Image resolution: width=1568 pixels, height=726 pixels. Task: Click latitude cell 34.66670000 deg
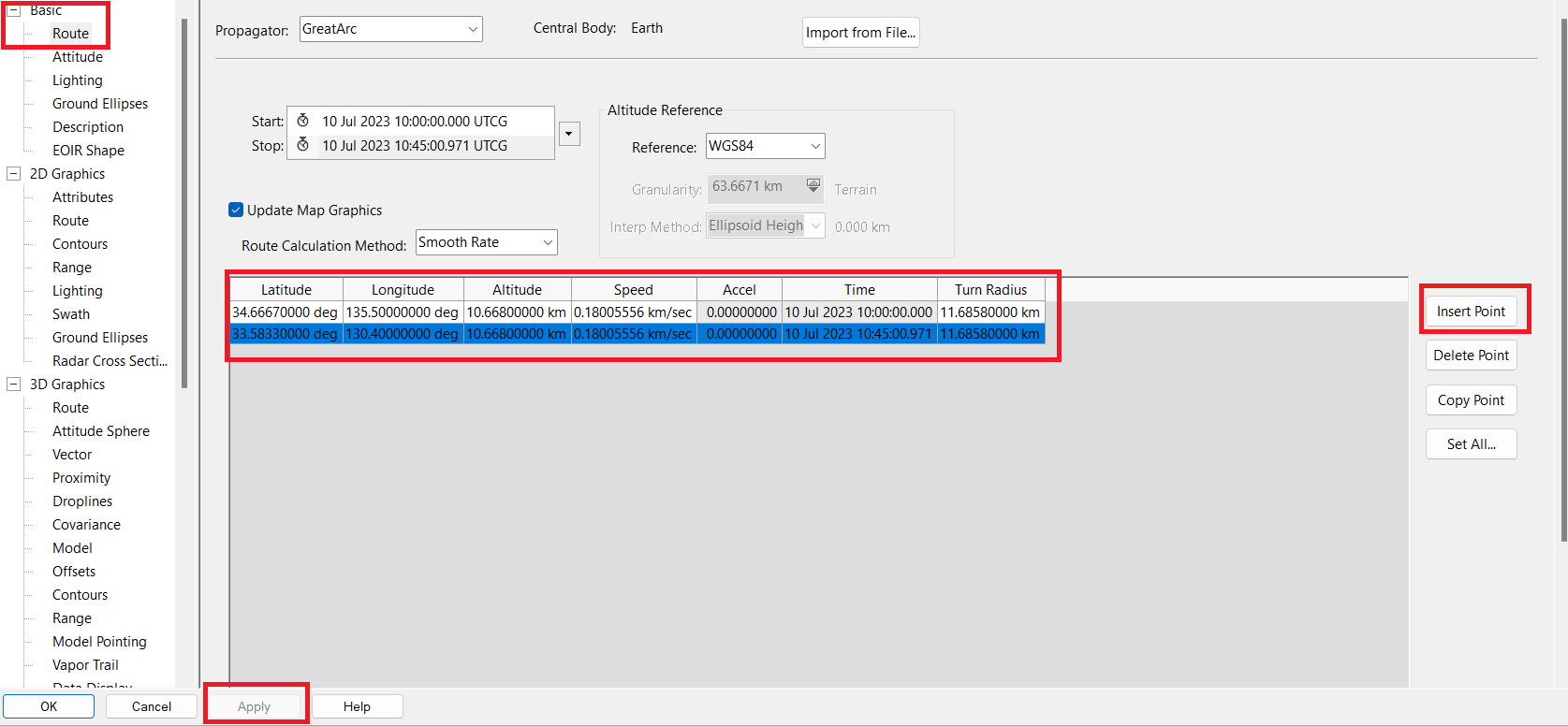(x=286, y=312)
